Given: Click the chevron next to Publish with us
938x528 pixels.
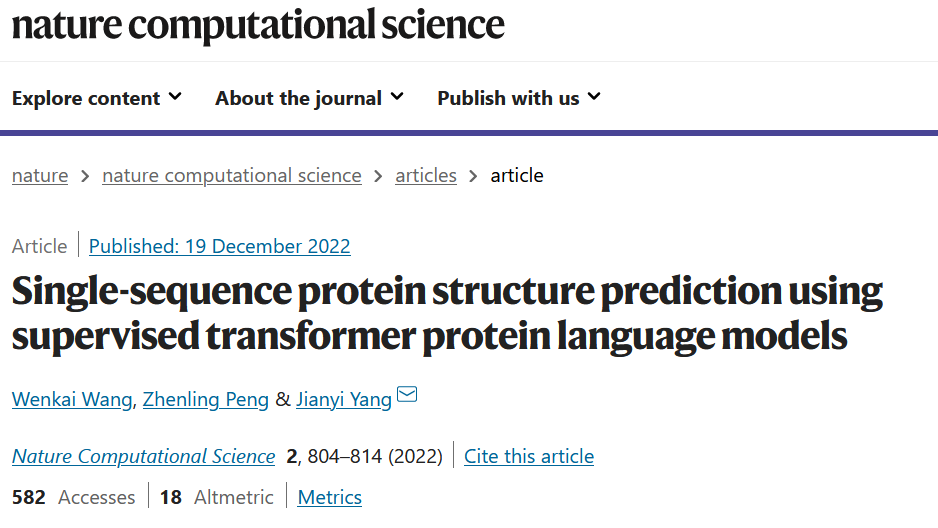Looking at the screenshot, I should [x=594, y=97].
